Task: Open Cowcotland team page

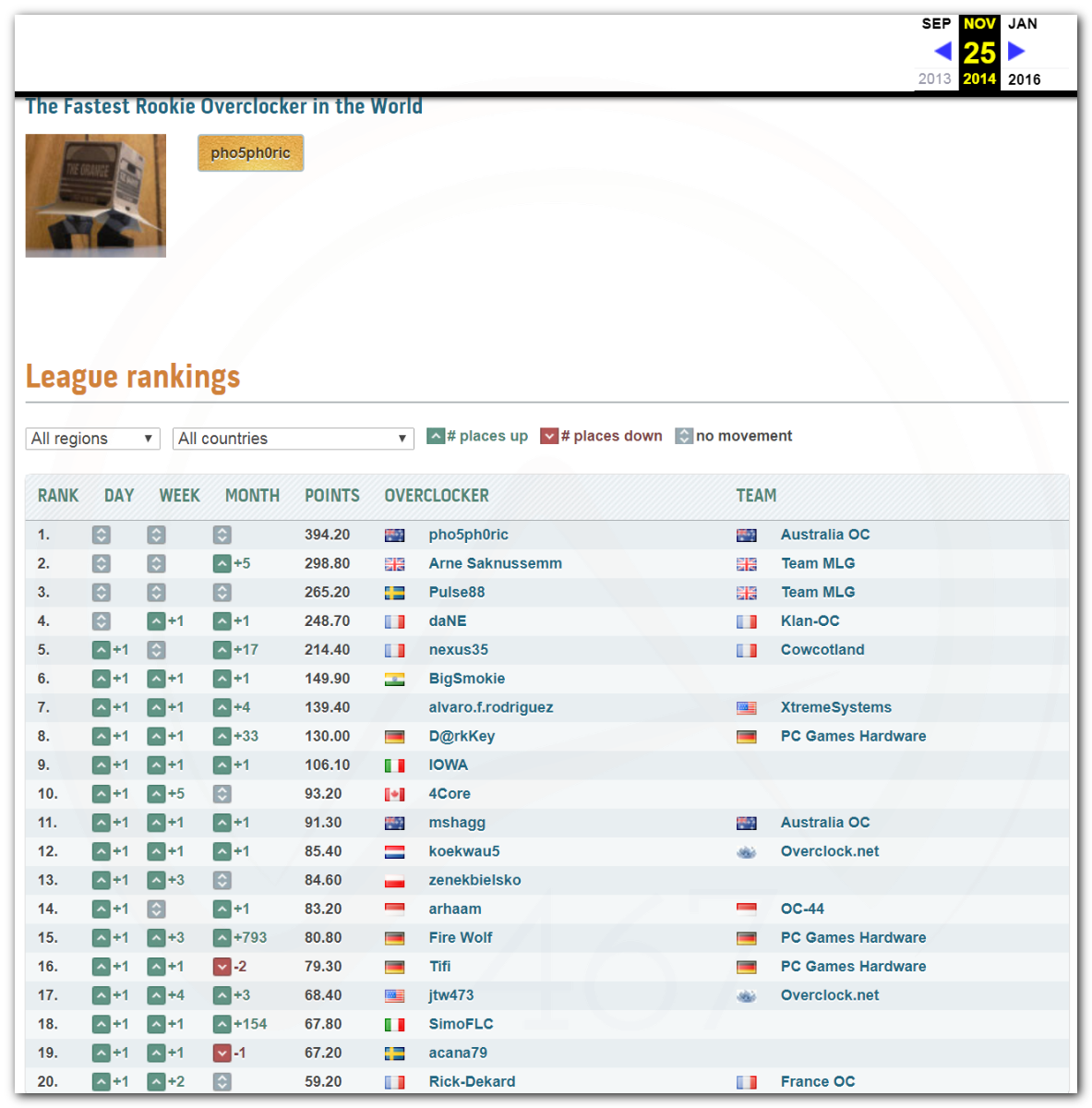Action: coord(822,650)
